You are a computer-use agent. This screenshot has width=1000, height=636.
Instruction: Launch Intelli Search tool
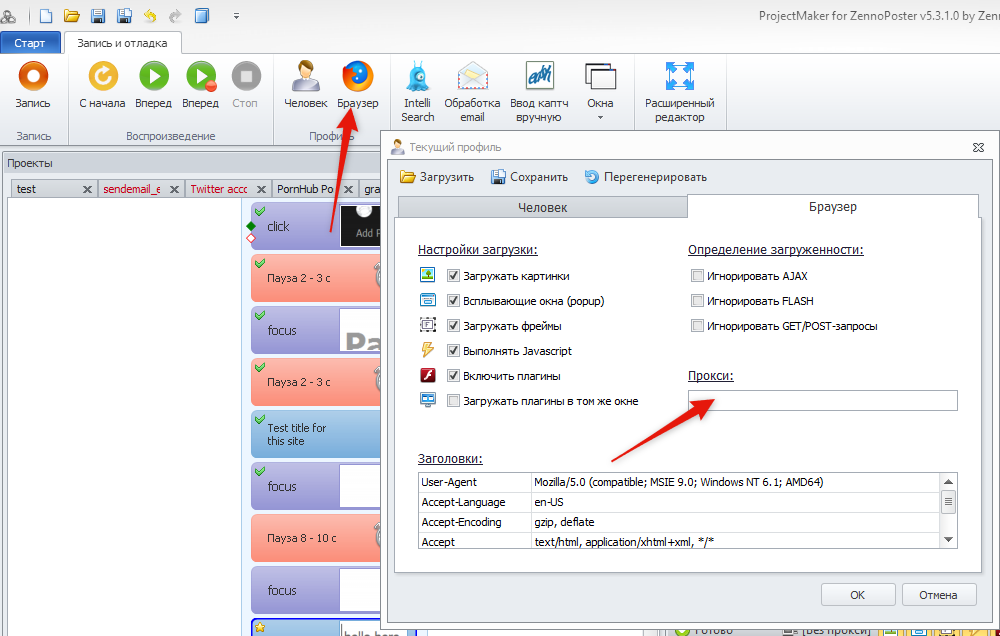(x=418, y=92)
